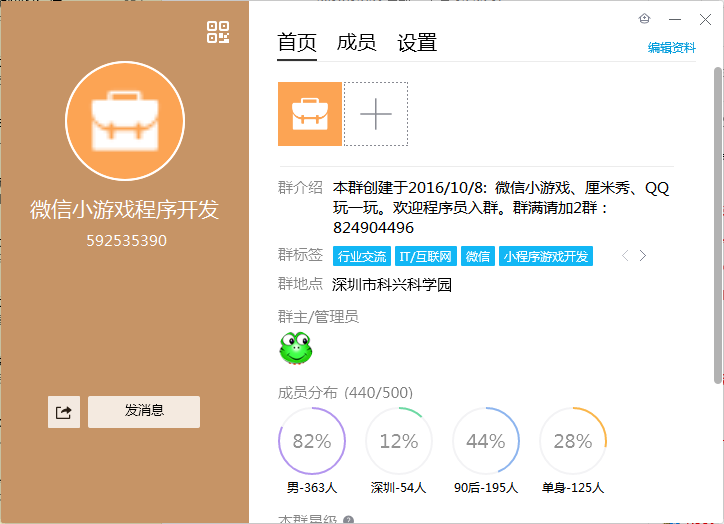Click the group name 微信小游戏程序开发
Viewport: 724px width, 524px height.
[x=125, y=210]
